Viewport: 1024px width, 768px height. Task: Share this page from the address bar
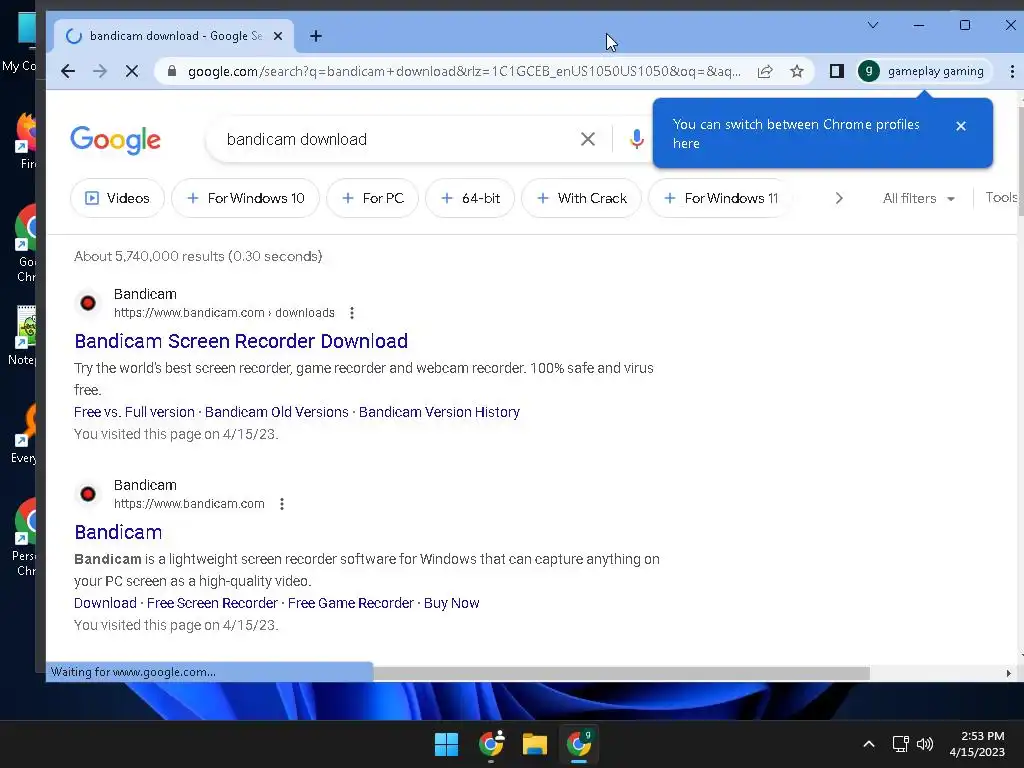click(x=765, y=71)
